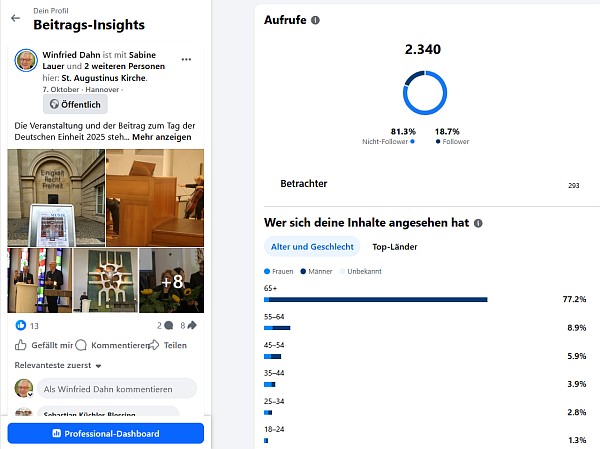Expand post text with Mehr anzeigen
Screen dimensions: 600x449
[162, 137]
